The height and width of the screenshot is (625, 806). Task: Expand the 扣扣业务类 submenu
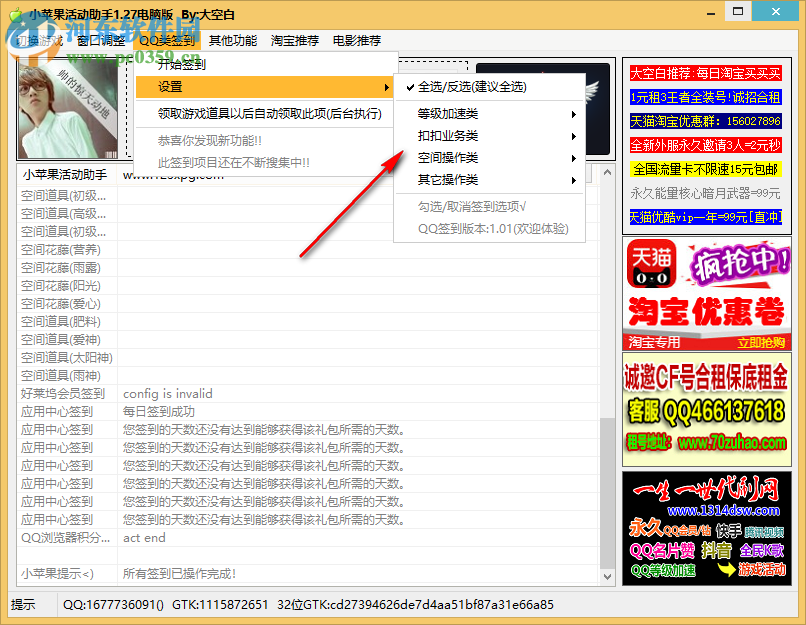[x=489, y=136]
